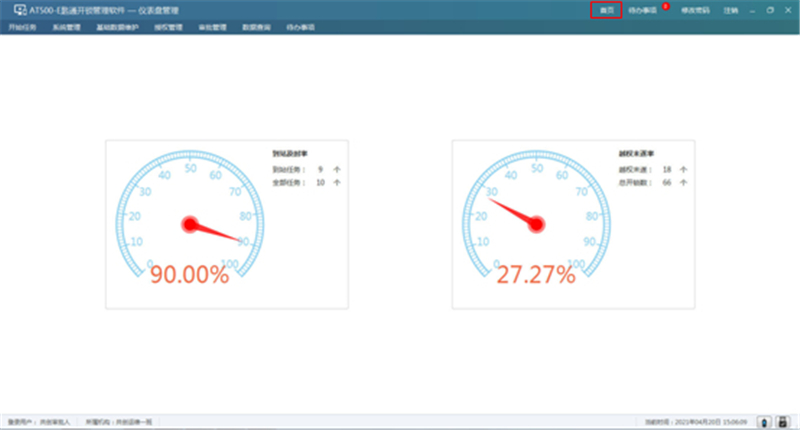This screenshot has width=800, height=430.
Task: Click the red notification badge on 待办事项
Action: point(665,6)
